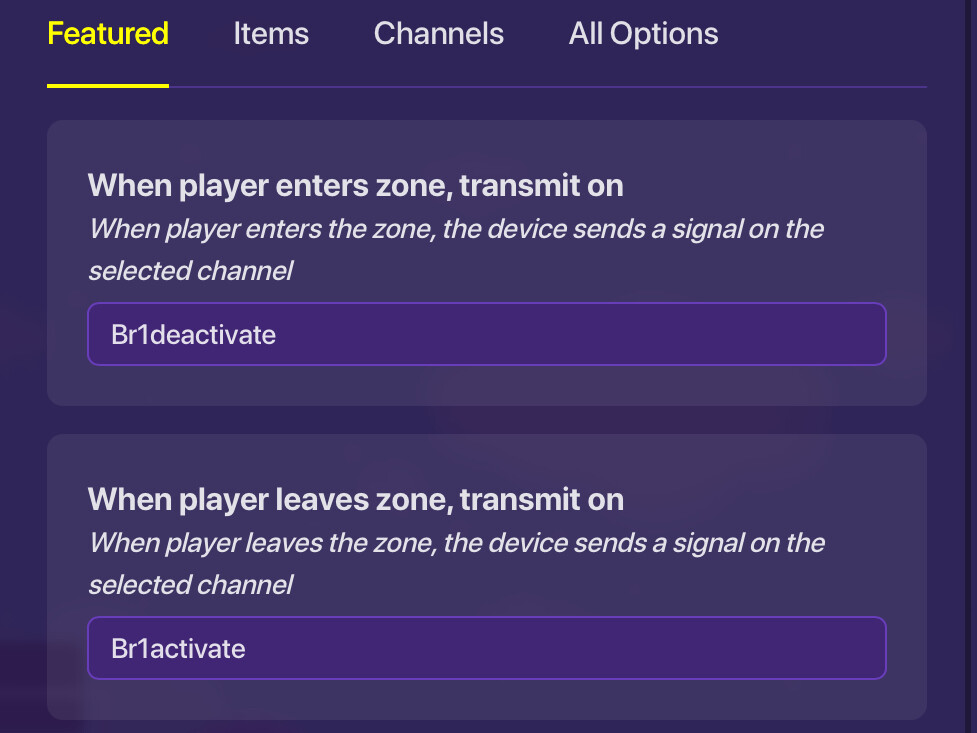Screen dimensions: 977x733
Task: Click blank area below Br1activate field in card
Action: 486,700
